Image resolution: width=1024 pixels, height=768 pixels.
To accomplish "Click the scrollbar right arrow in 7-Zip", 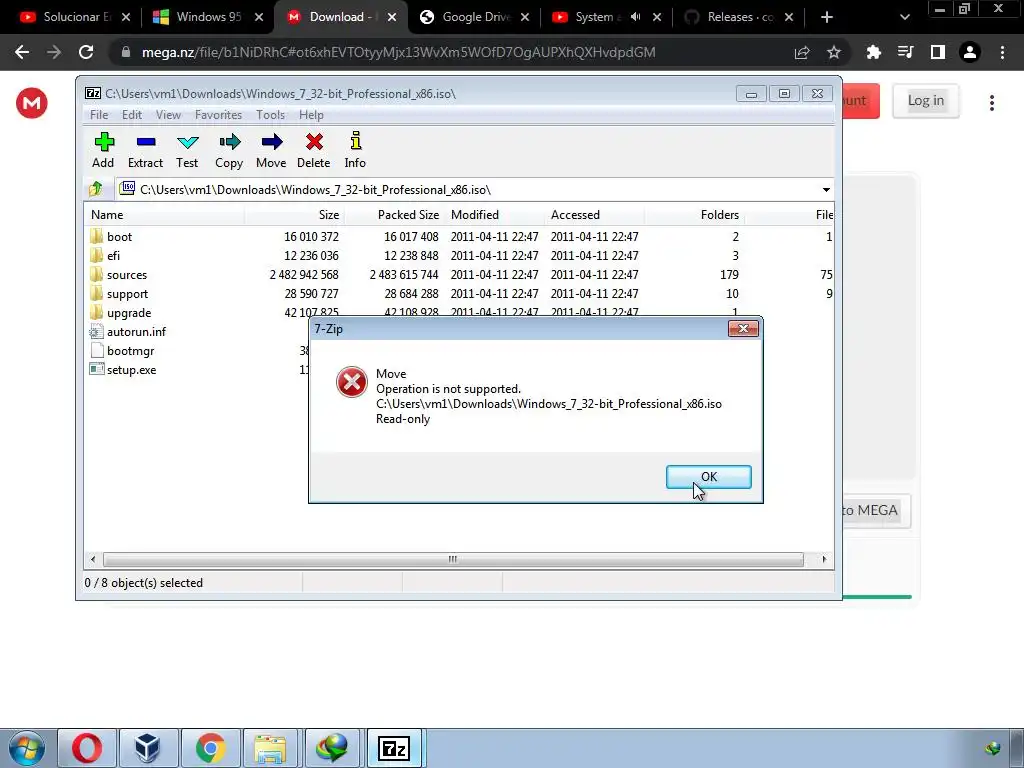I will [x=824, y=559].
